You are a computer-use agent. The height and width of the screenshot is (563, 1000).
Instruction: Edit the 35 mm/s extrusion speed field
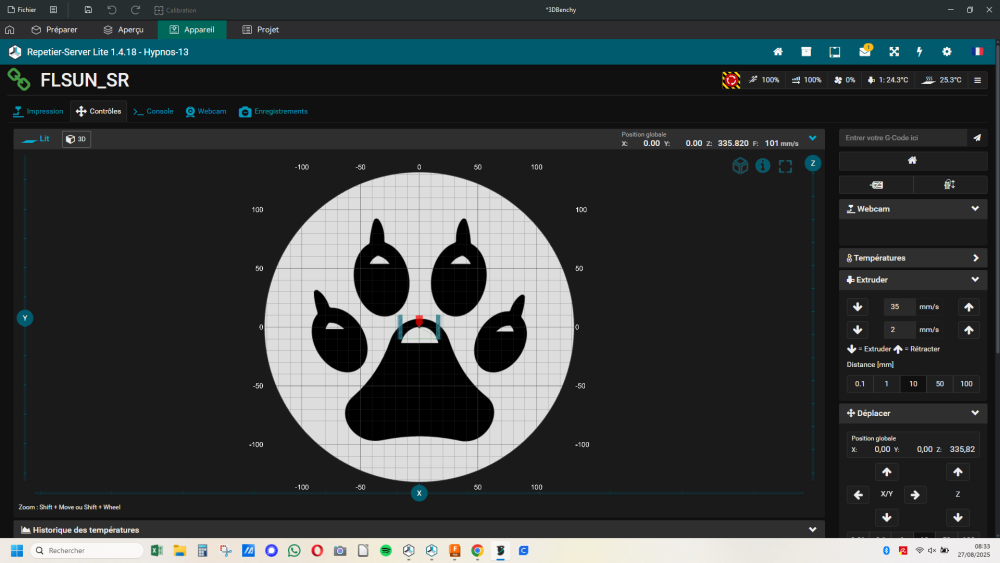pyautogui.click(x=899, y=307)
